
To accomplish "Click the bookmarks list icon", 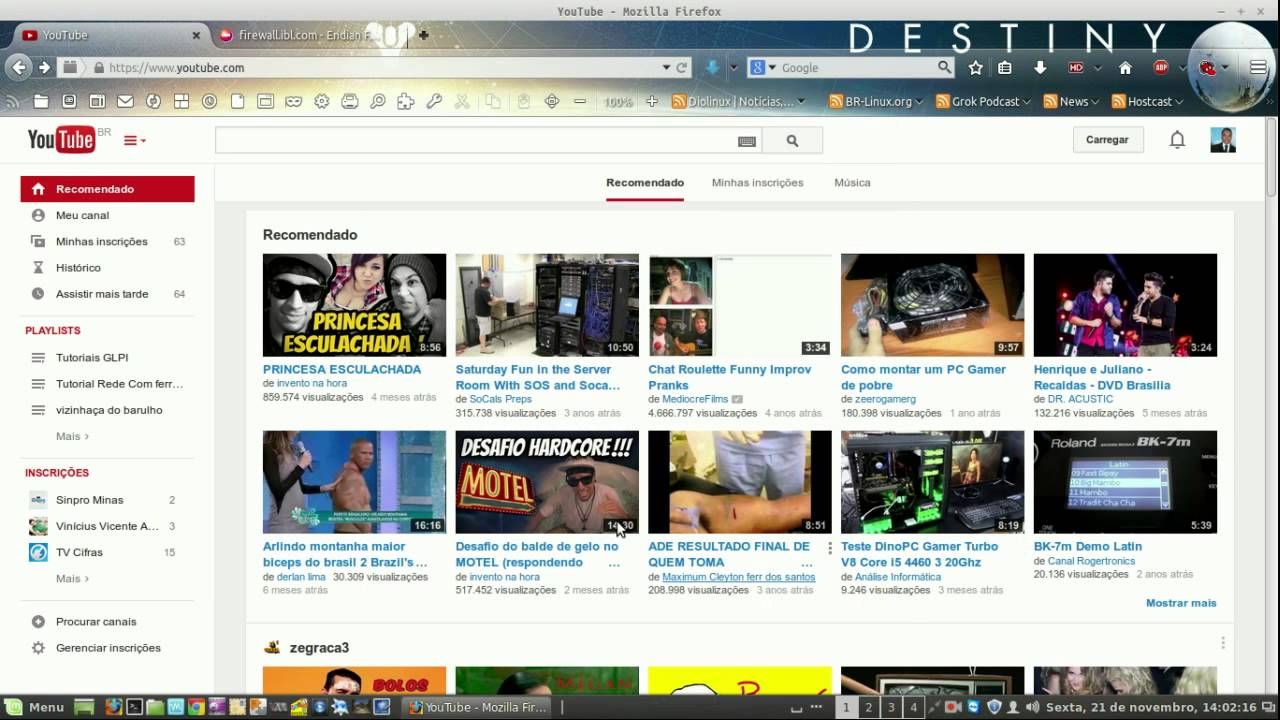I will [x=1005, y=68].
